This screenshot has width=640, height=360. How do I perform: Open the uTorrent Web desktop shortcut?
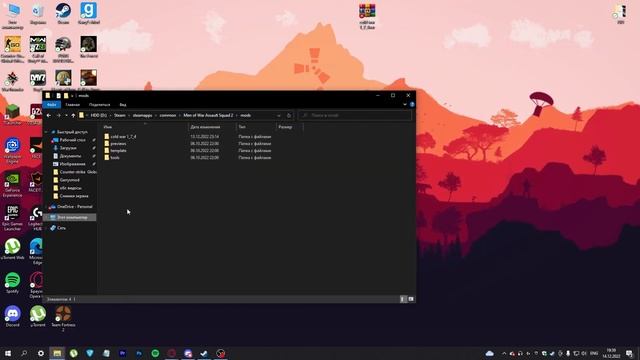(13, 249)
